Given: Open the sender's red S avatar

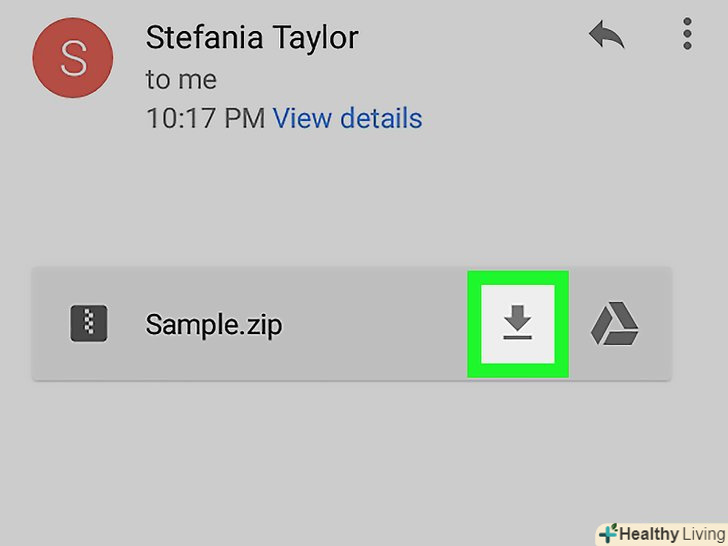Looking at the screenshot, I should coord(73,58).
